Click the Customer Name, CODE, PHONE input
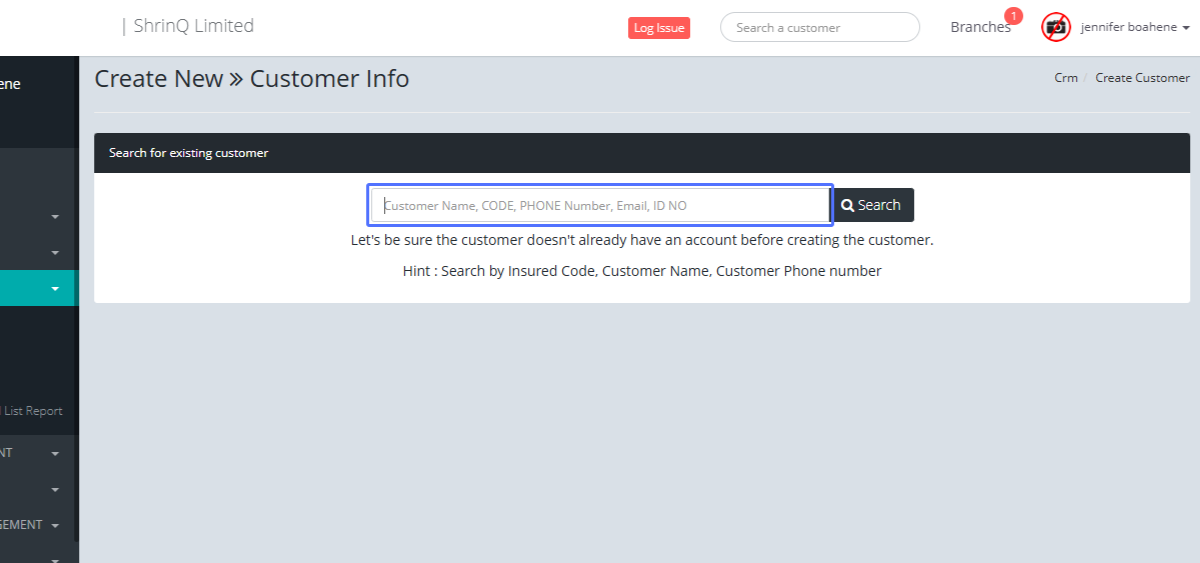The image size is (1200, 563). 600,205
